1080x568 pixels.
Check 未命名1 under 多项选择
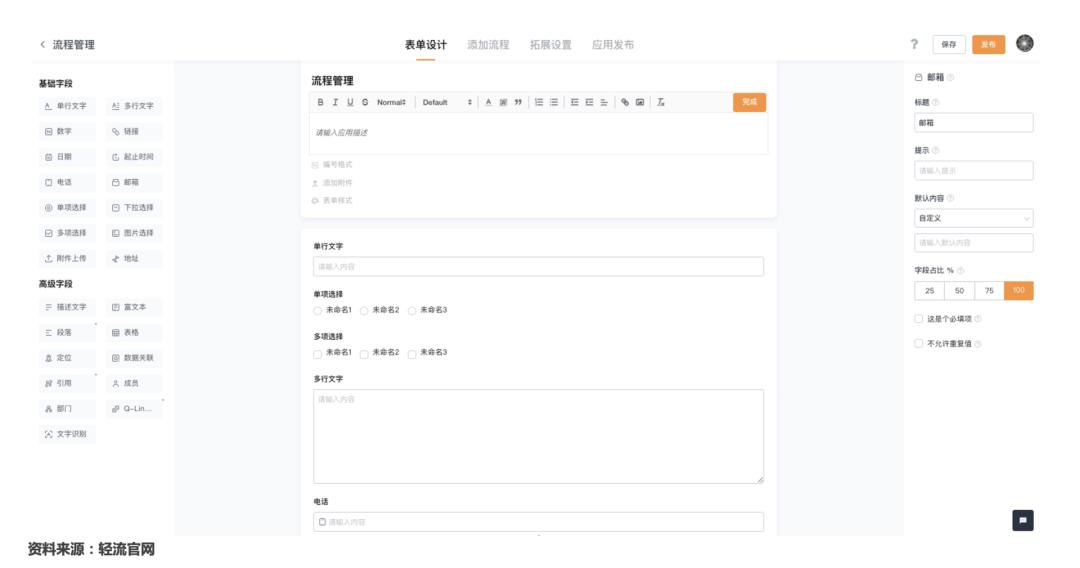coord(318,354)
